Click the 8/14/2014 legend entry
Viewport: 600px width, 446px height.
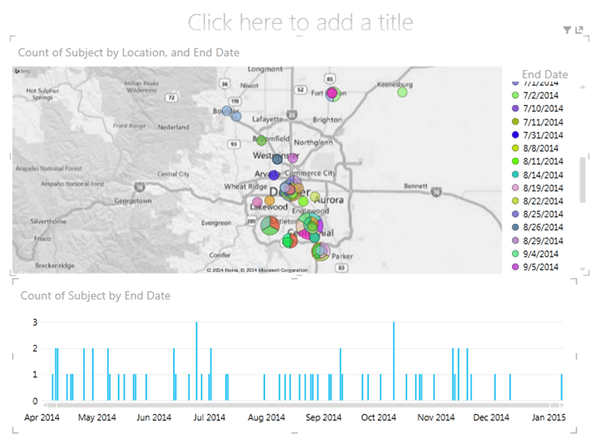[538, 175]
